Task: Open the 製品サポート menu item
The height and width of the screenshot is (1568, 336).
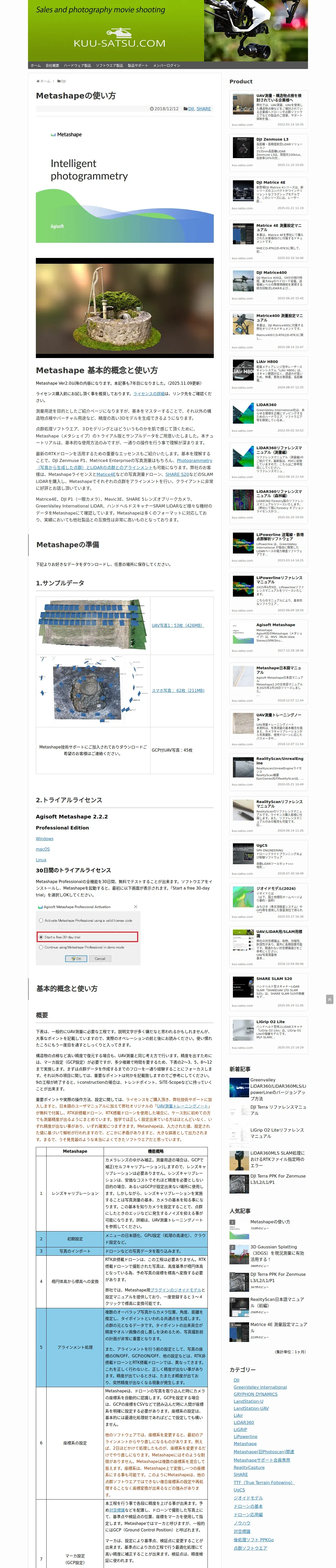Action: (138, 65)
